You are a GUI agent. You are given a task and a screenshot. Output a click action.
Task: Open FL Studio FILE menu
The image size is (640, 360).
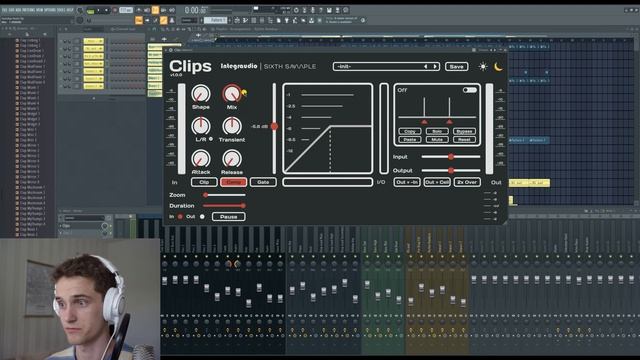click(x=4, y=10)
